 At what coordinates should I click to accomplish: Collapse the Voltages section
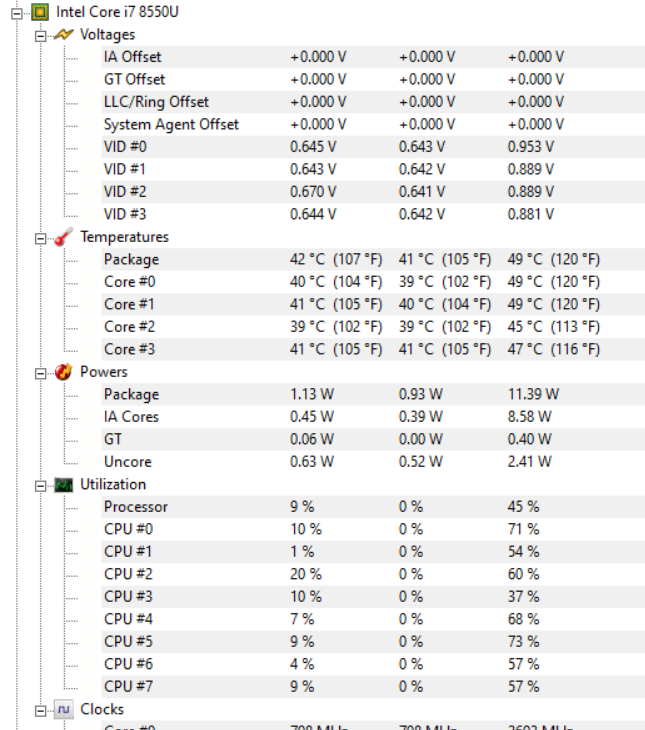coord(41,36)
